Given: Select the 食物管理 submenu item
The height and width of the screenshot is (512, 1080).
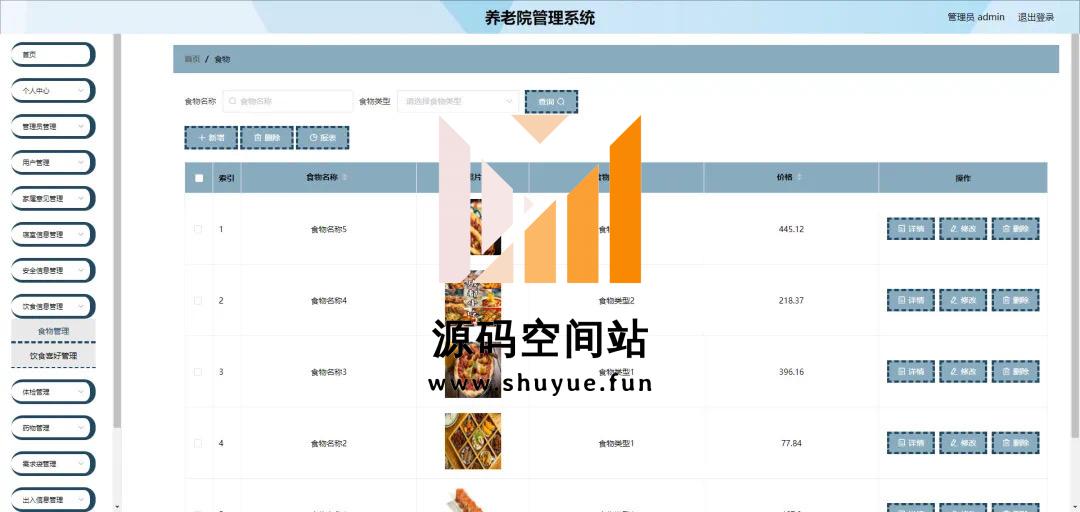Looking at the screenshot, I should 53,331.
